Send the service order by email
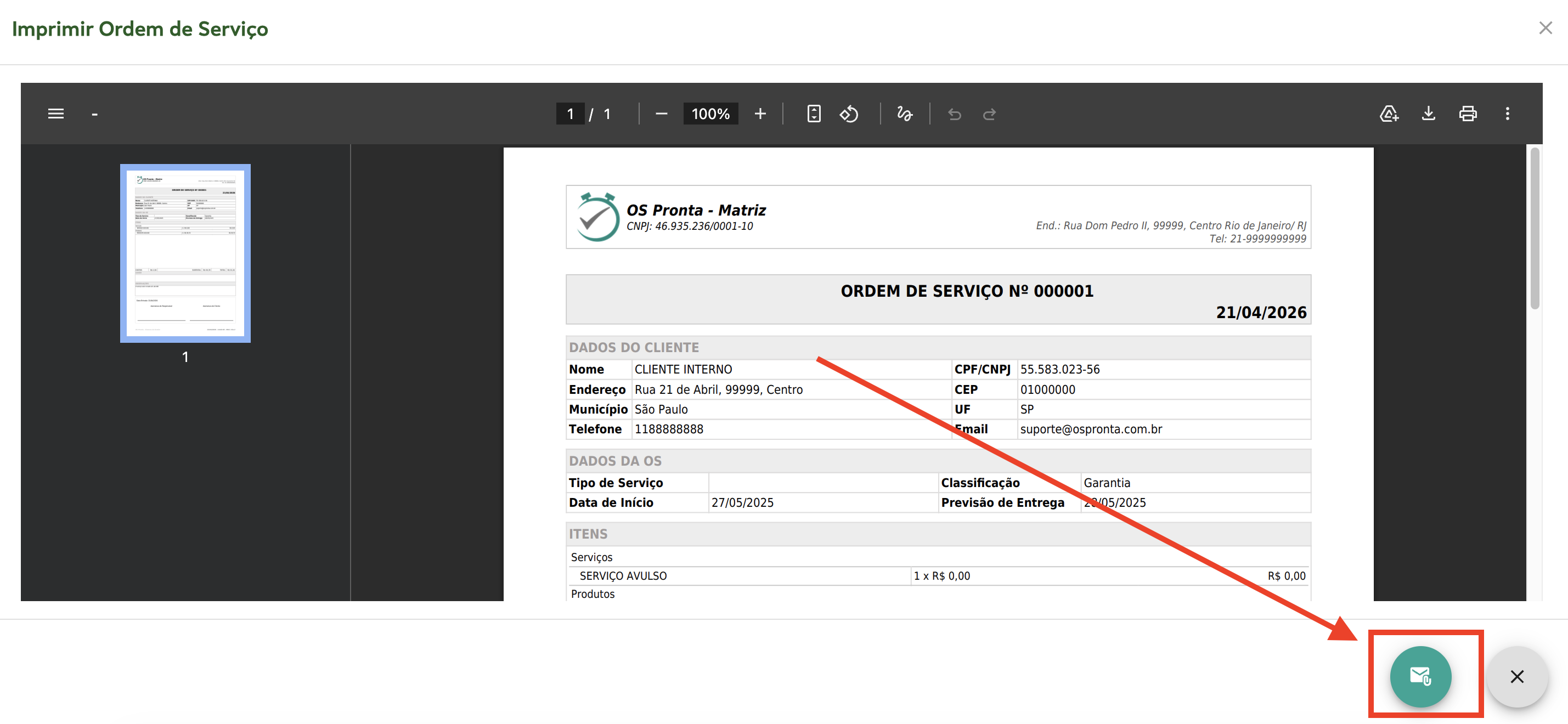Image resolution: width=1568 pixels, height=724 pixels. (x=1420, y=676)
